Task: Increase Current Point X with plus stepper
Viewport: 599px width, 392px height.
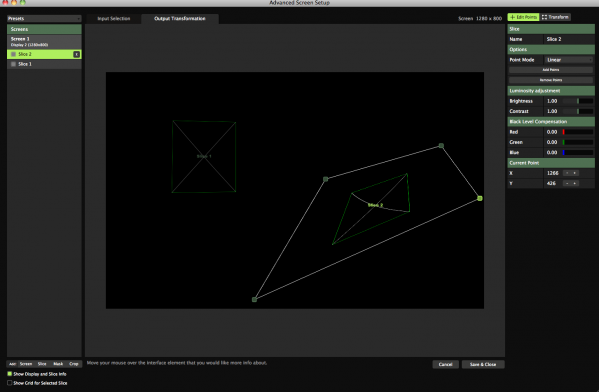Action: (575, 173)
